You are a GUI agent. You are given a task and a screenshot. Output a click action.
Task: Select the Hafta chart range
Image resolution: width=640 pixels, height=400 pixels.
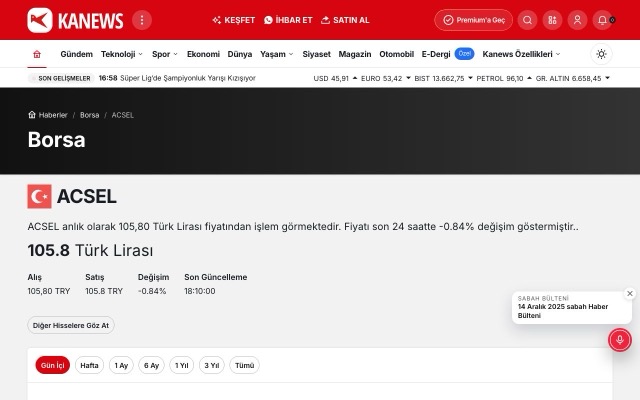[89, 365]
